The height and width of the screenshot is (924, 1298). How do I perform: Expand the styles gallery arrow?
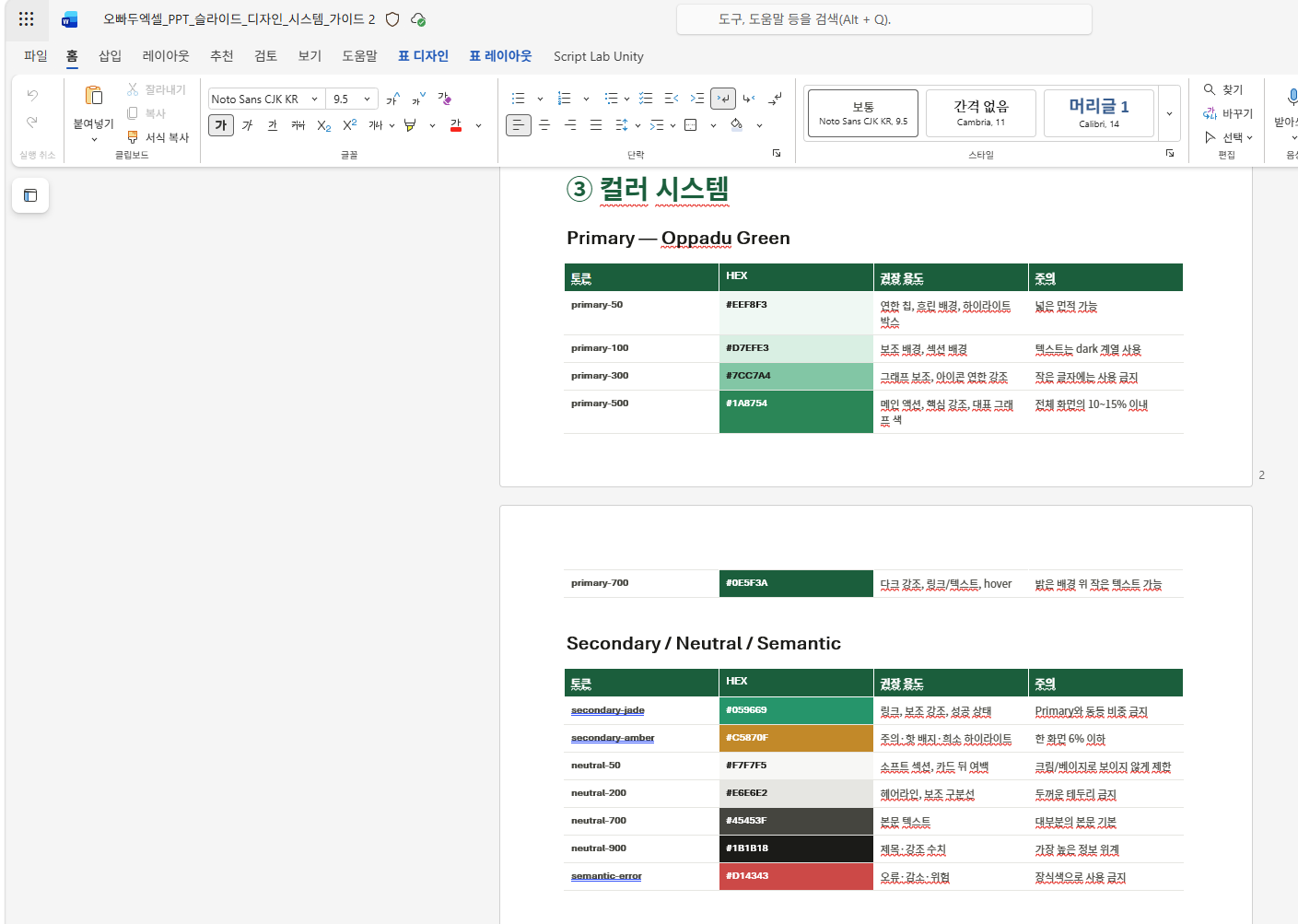(1169, 113)
